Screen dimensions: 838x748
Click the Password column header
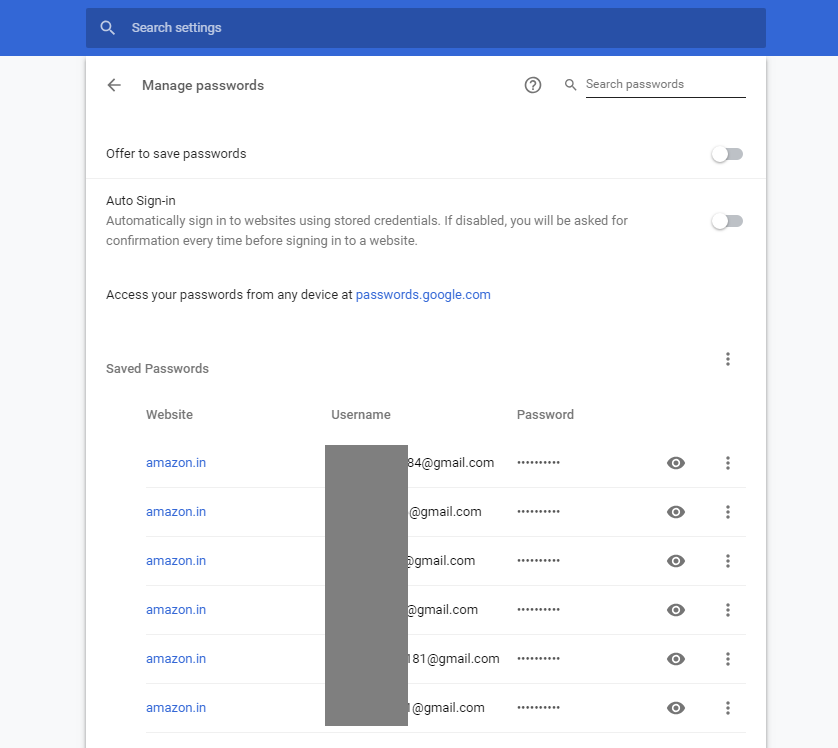coord(545,415)
